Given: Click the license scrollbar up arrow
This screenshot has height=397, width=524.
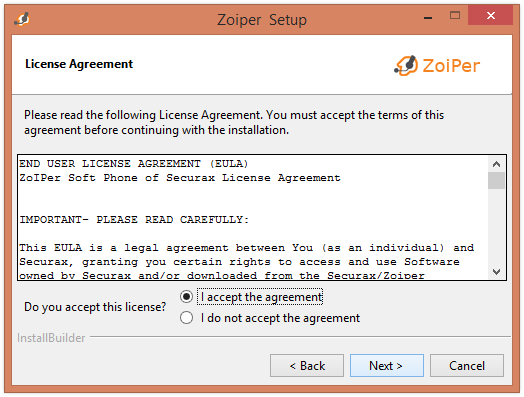Looking at the screenshot, I should point(496,164).
